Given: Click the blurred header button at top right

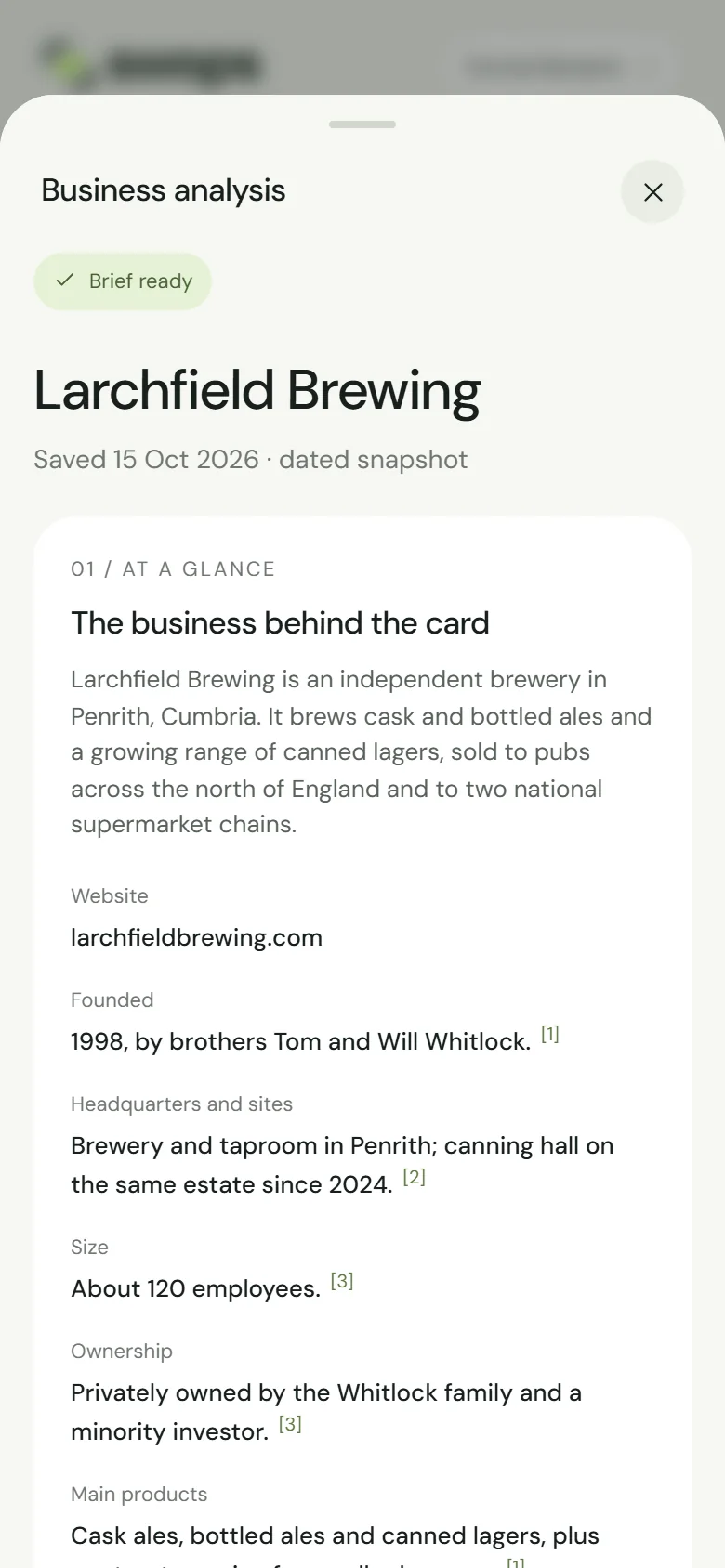Looking at the screenshot, I should (x=557, y=66).
